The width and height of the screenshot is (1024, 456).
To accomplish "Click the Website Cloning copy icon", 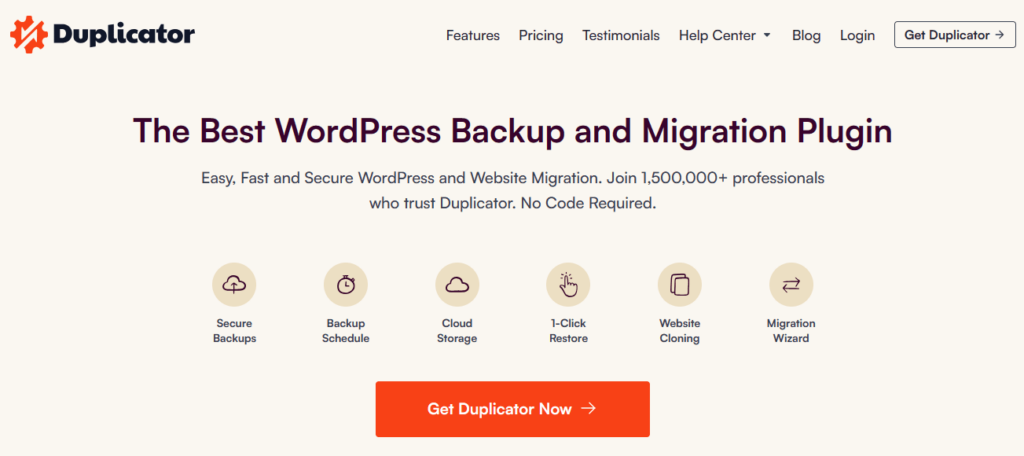I will [x=679, y=285].
